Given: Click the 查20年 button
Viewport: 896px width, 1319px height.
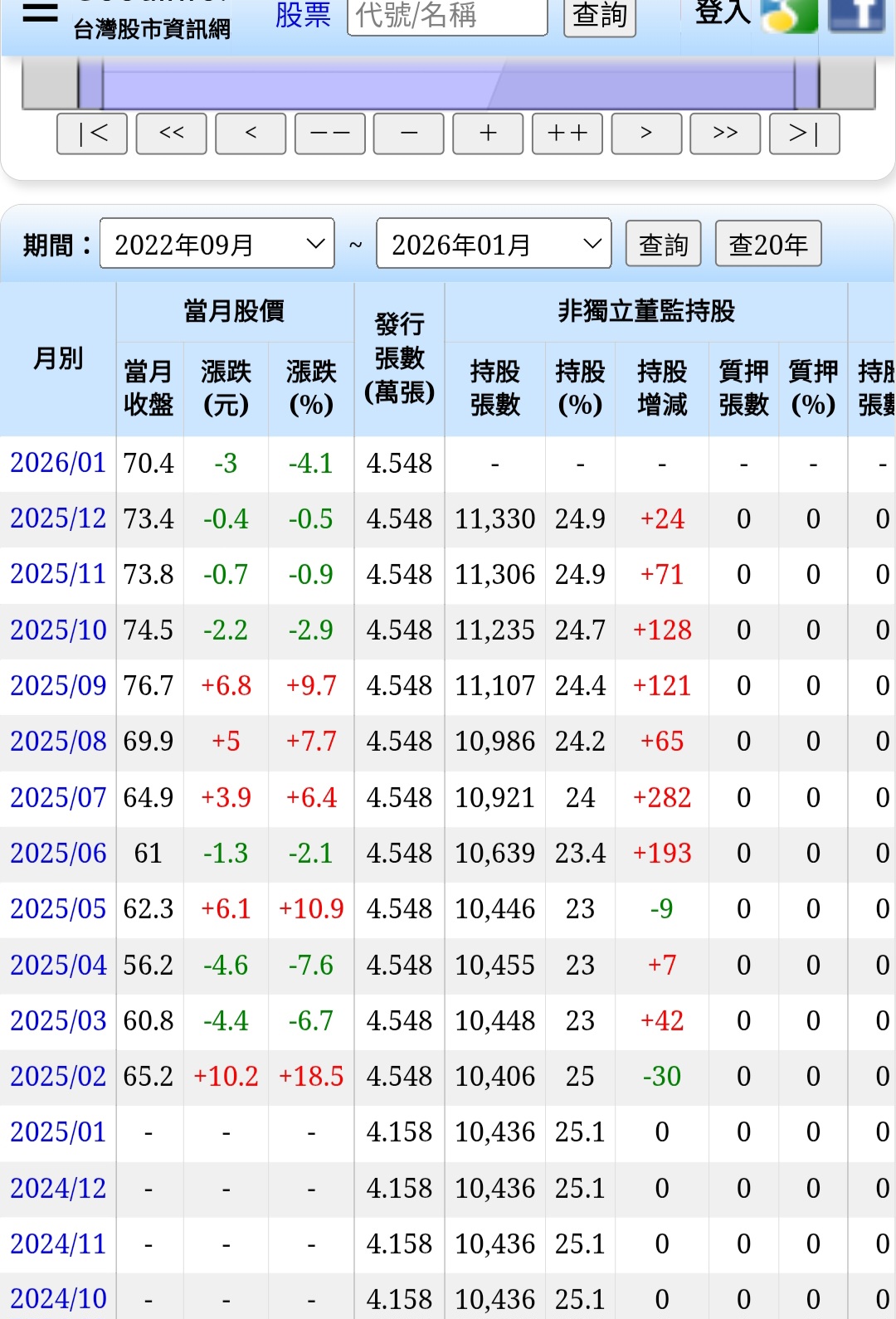Looking at the screenshot, I should pyautogui.click(x=768, y=244).
